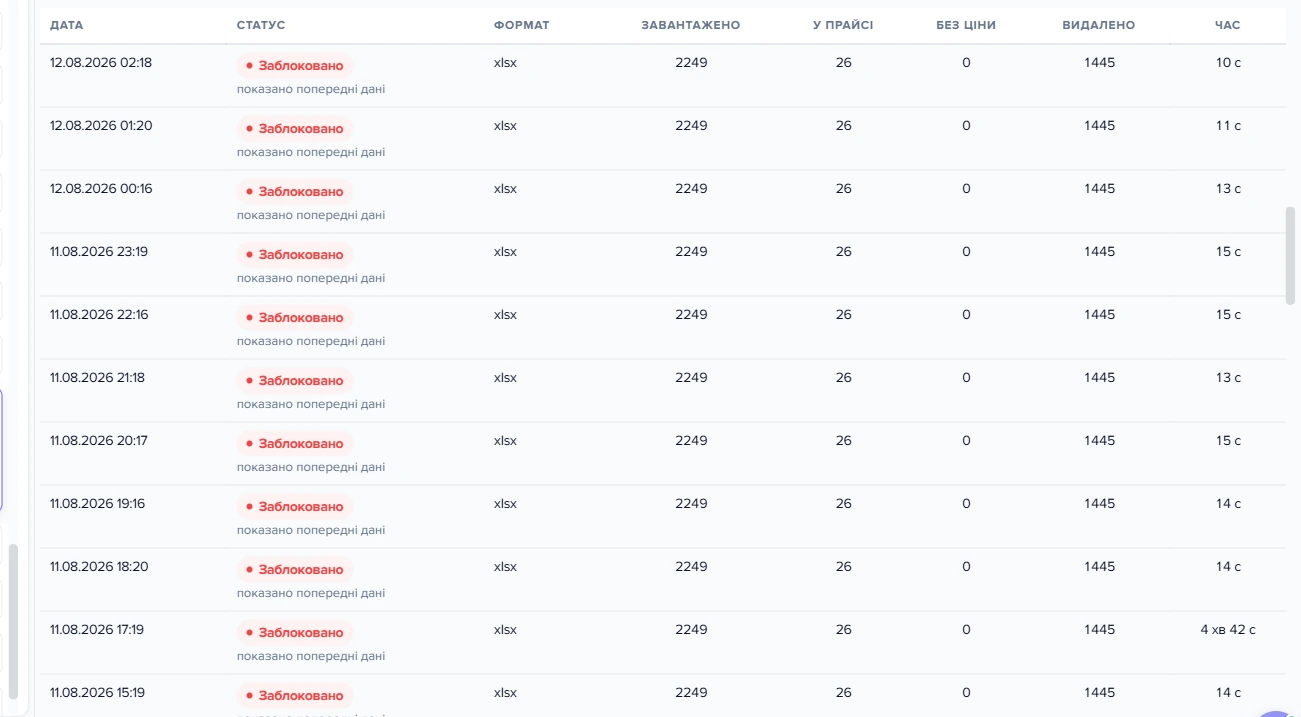Viewport: 1301px width, 717px height.
Task: Select the 2249 value in the 11.08.2026 23:19 row
Action: tap(691, 252)
